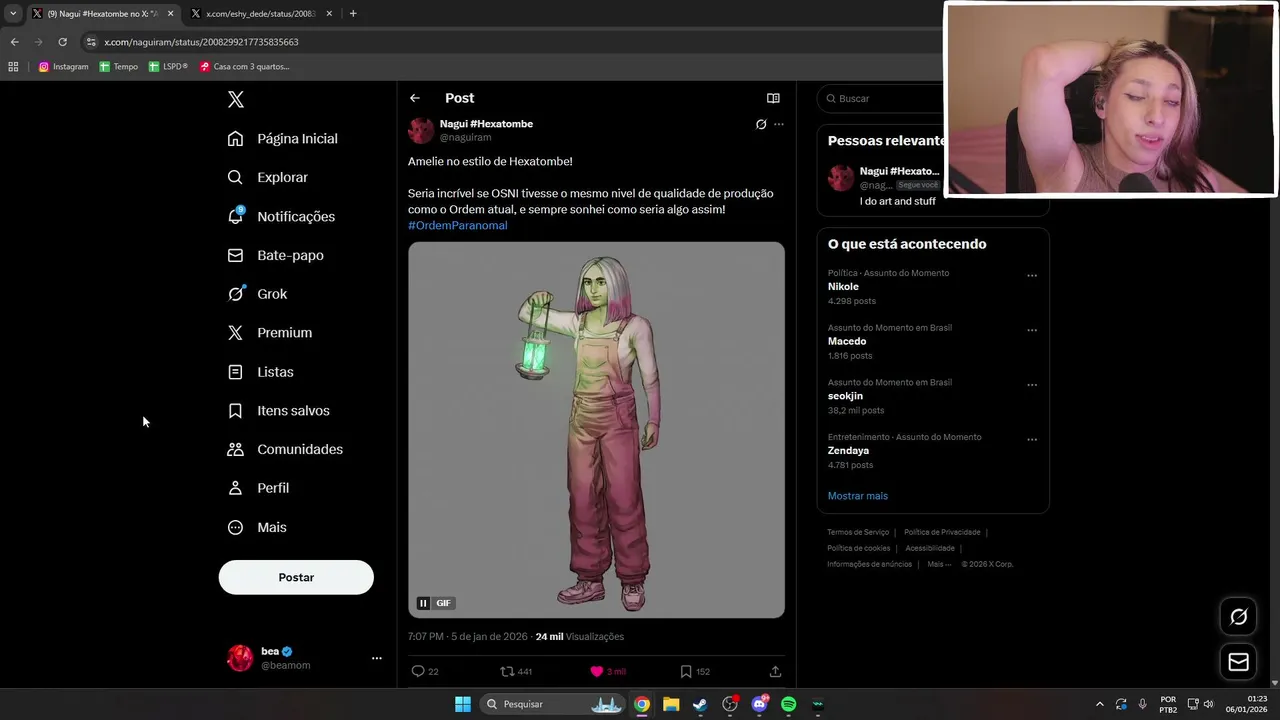Toggle the like heart on the post
Screen dimensions: 1280x720
[x=597, y=671]
